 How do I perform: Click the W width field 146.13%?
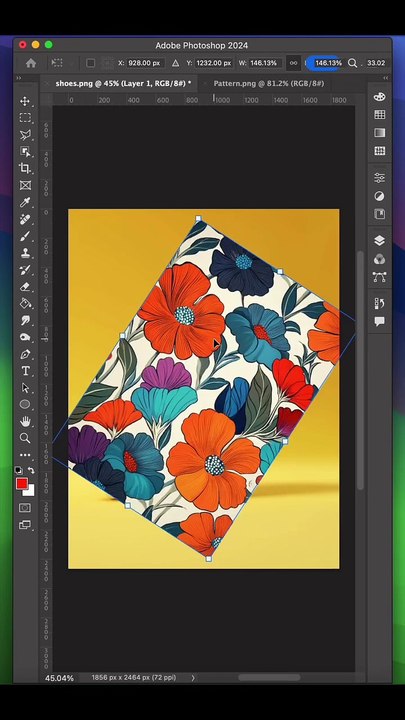coord(264,63)
